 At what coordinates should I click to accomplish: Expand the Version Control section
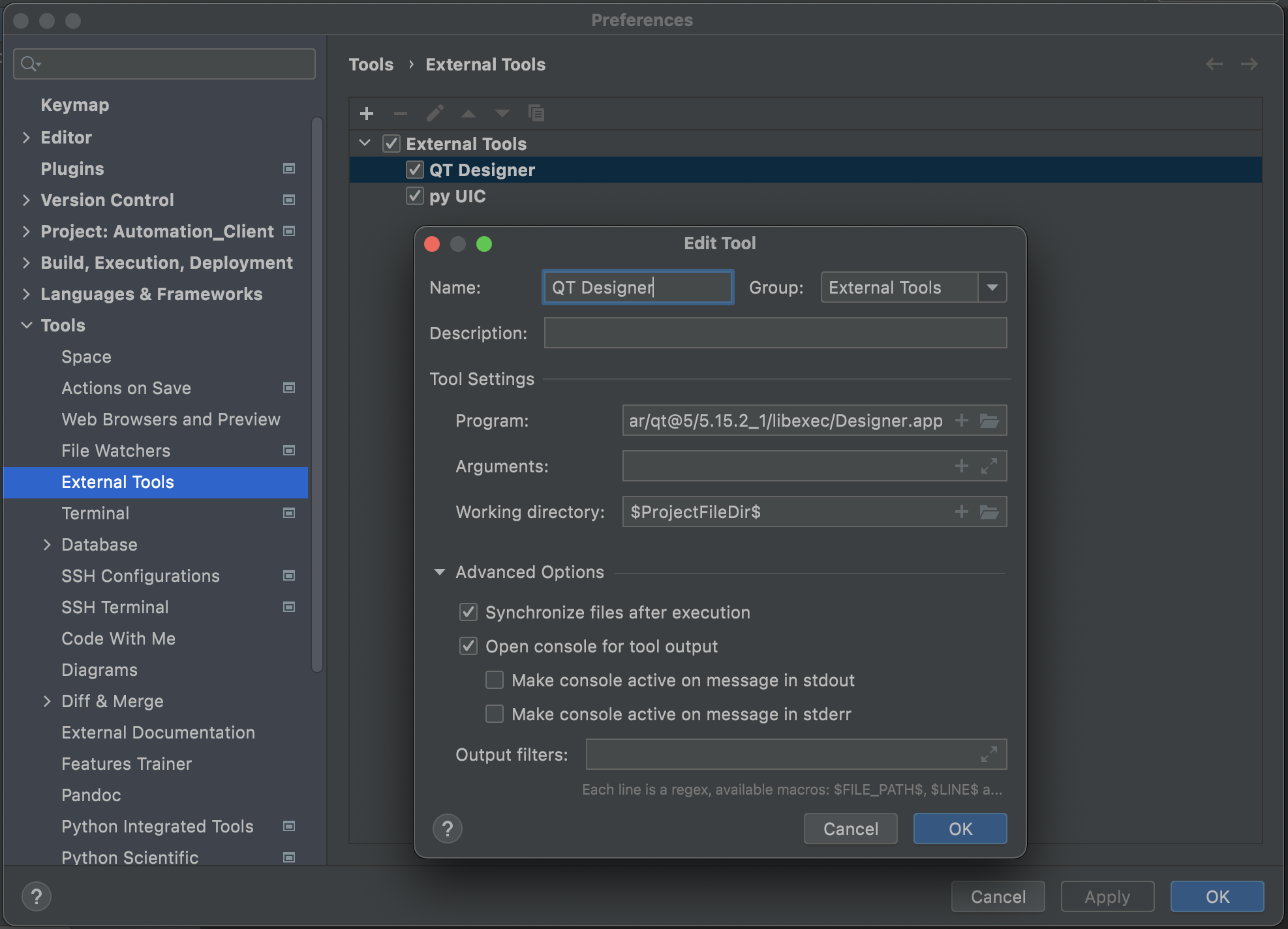[x=26, y=200]
